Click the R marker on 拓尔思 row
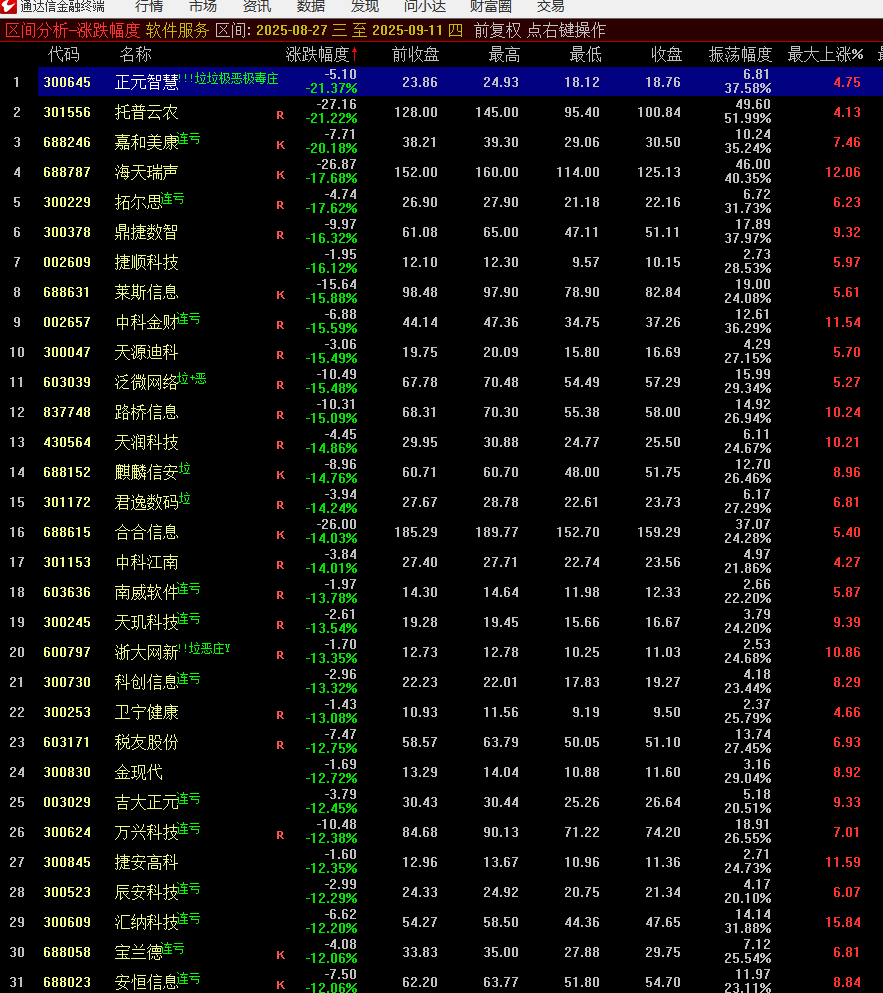 click(x=280, y=205)
